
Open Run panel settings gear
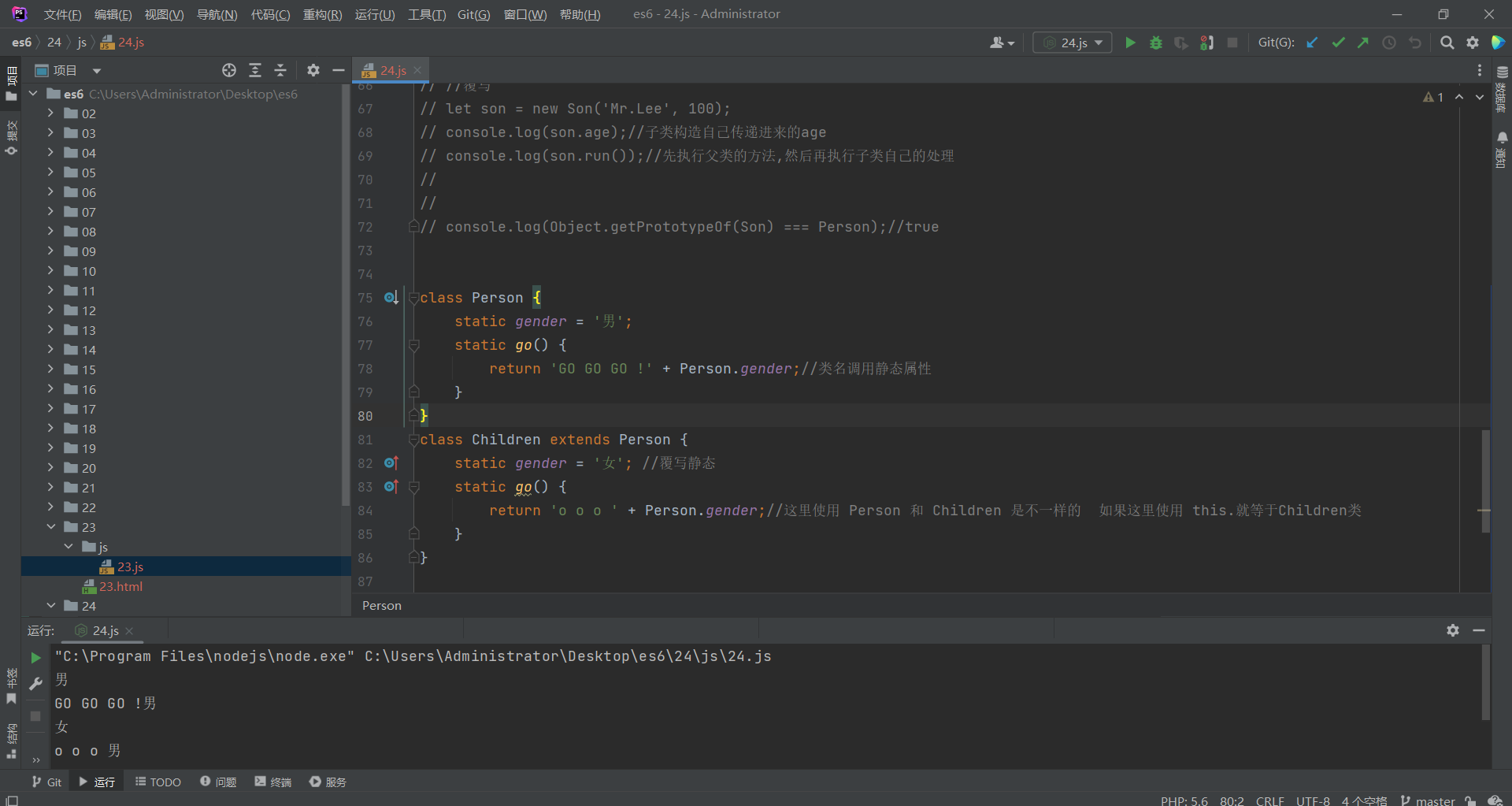pos(1453,630)
